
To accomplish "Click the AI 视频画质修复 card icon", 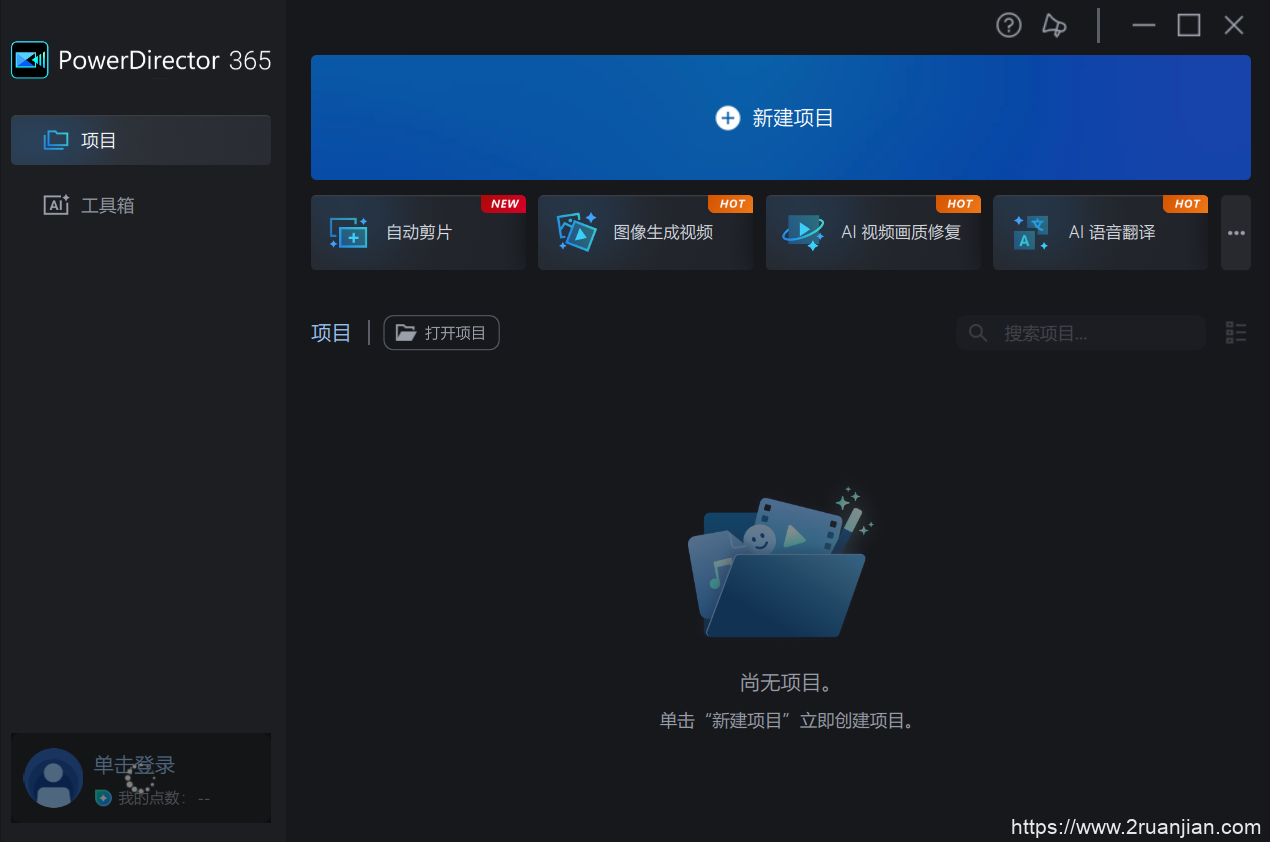I will tap(804, 232).
